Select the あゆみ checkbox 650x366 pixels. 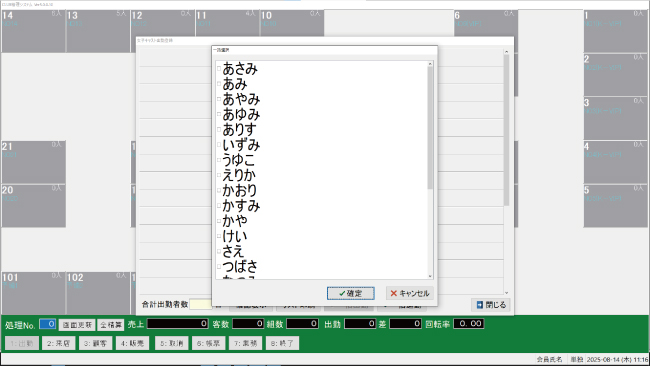click(218, 114)
